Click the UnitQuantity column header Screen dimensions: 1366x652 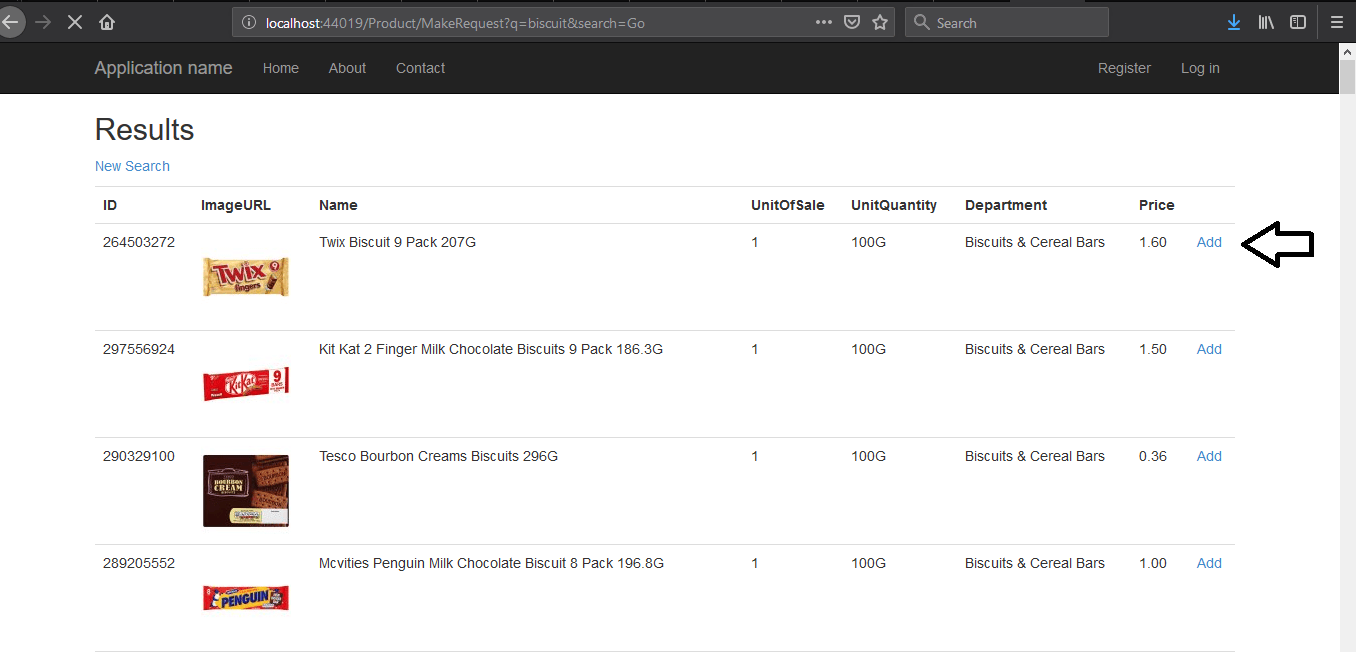tap(894, 205)
